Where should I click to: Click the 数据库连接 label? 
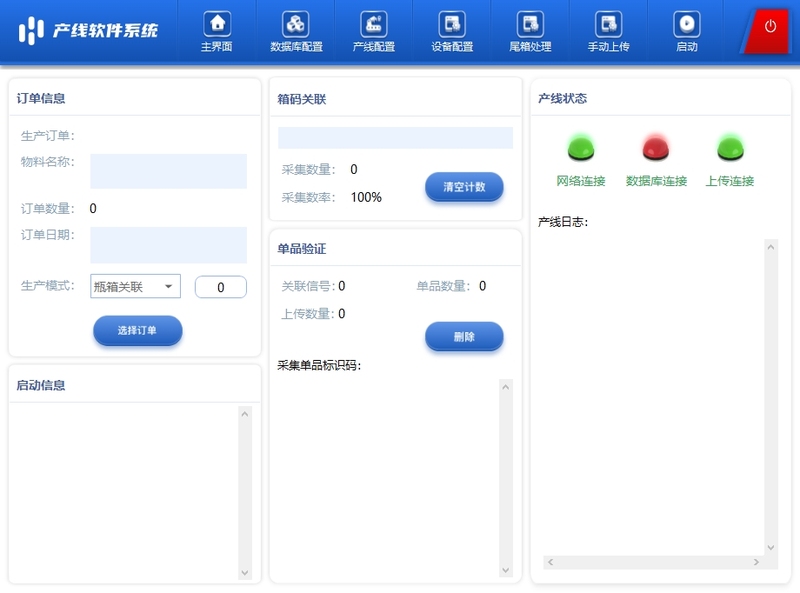coord(656,181)
